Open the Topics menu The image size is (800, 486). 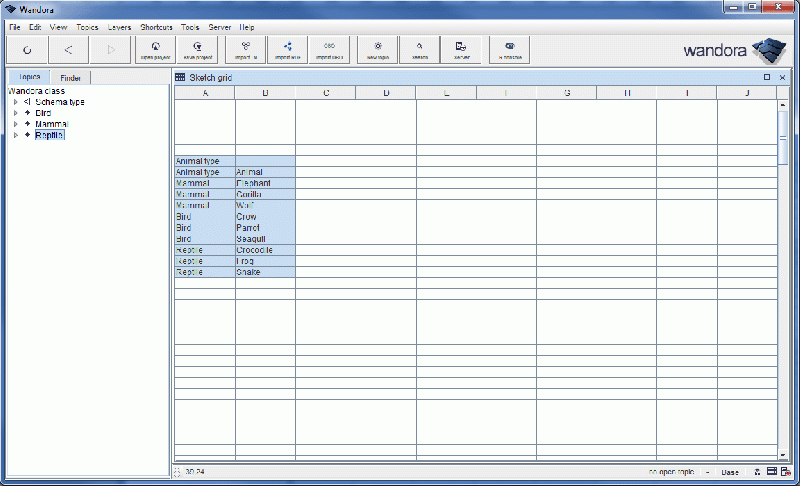tap(87, 27)
